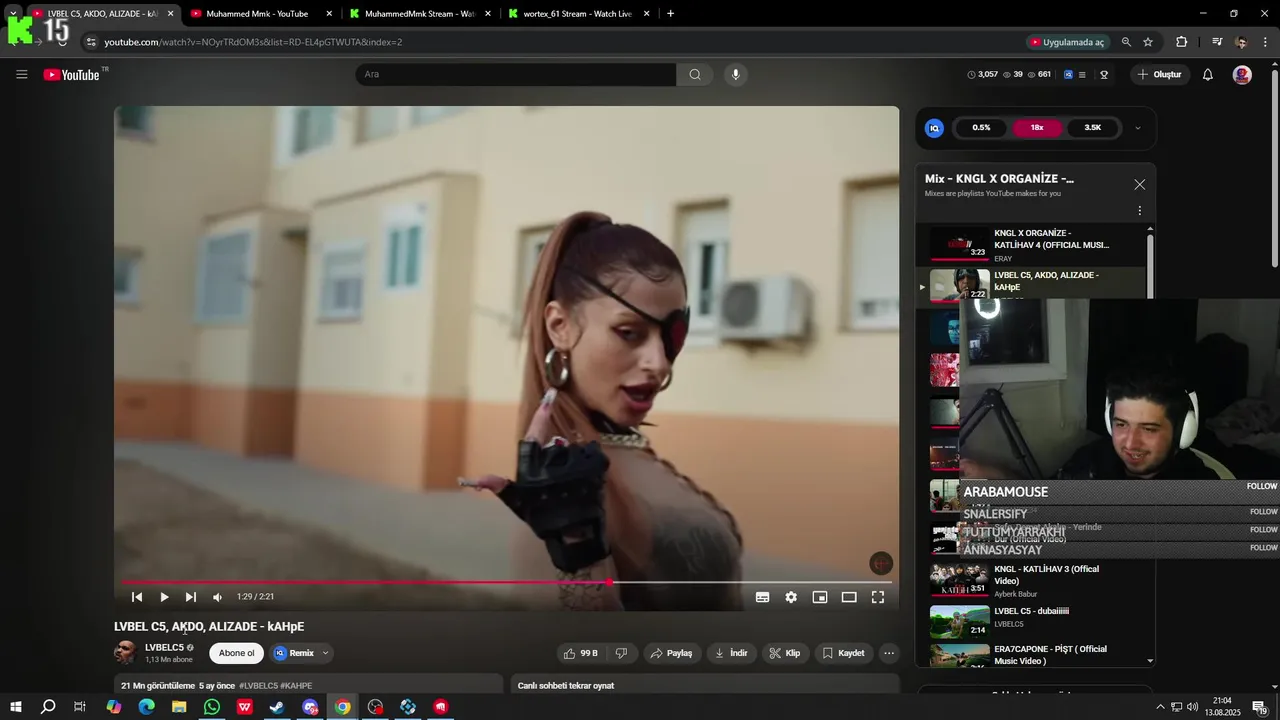The height and width of the screenshot is (720, 1280).
Task: Open YouTube notifications bell
Action: pos(1208,75)
